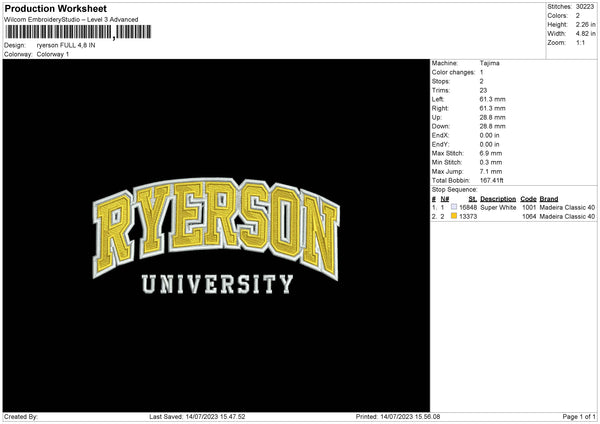Image resolution: width=600 pixels, height=424 pixels.
Task: Click the barcode under Wilcom EmbroideryStudio
Action: (78, 32)
